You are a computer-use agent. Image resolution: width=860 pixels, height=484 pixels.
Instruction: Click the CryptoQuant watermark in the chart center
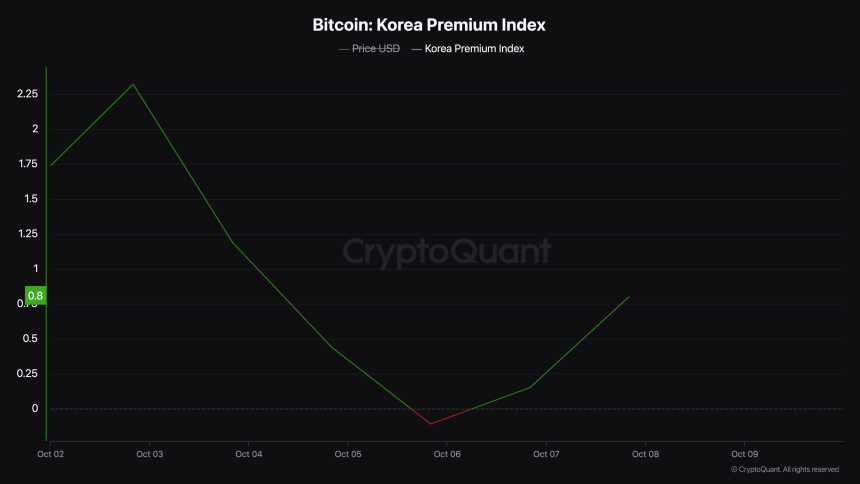point(446,250)
